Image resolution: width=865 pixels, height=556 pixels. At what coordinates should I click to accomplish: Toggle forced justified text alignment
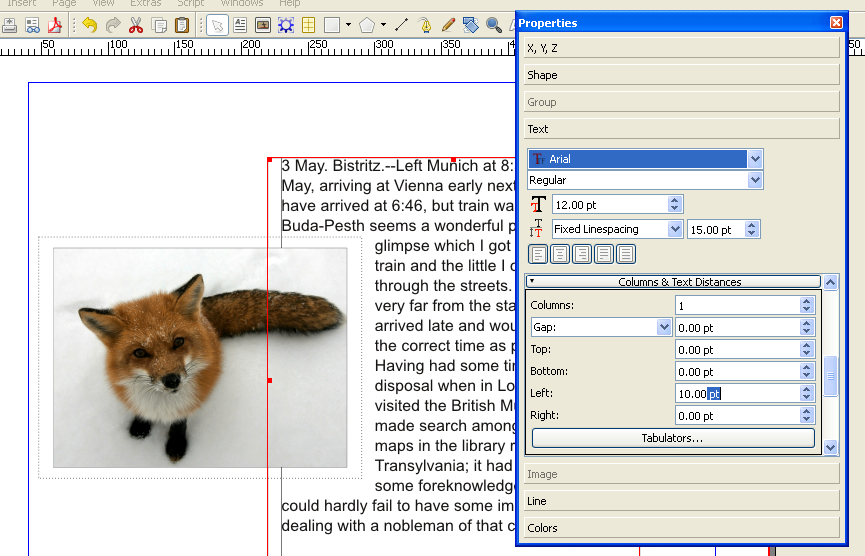pos(626,254)
